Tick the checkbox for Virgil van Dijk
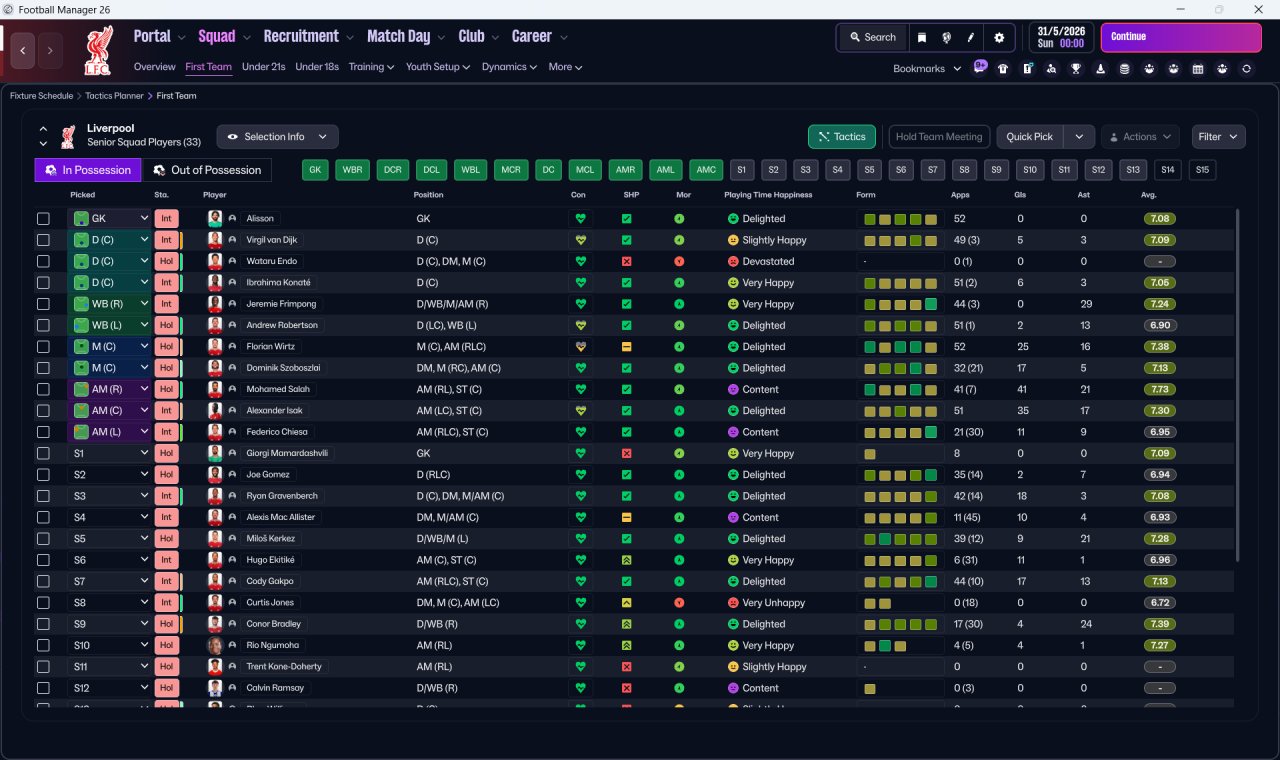The width and height of the screenshot is (1280, 760). pos(43,240)
